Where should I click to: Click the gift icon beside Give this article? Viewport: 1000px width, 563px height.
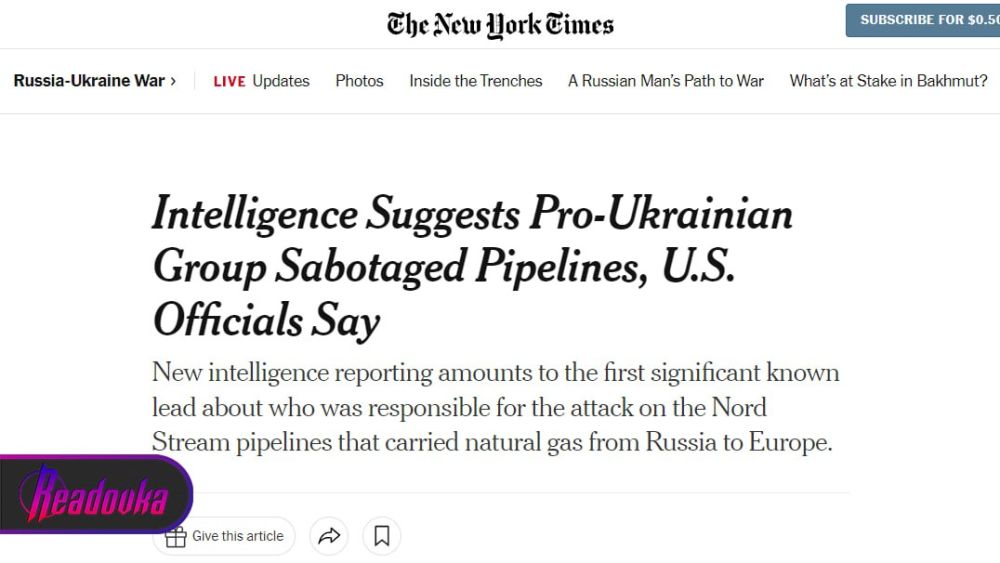[176, 537]
